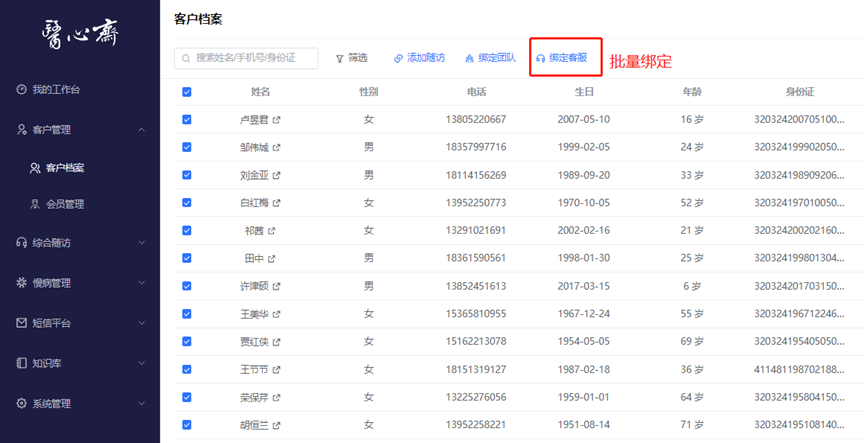Click the 筛选 filter button
Screen dimensions: 864x443
(352, 58)
